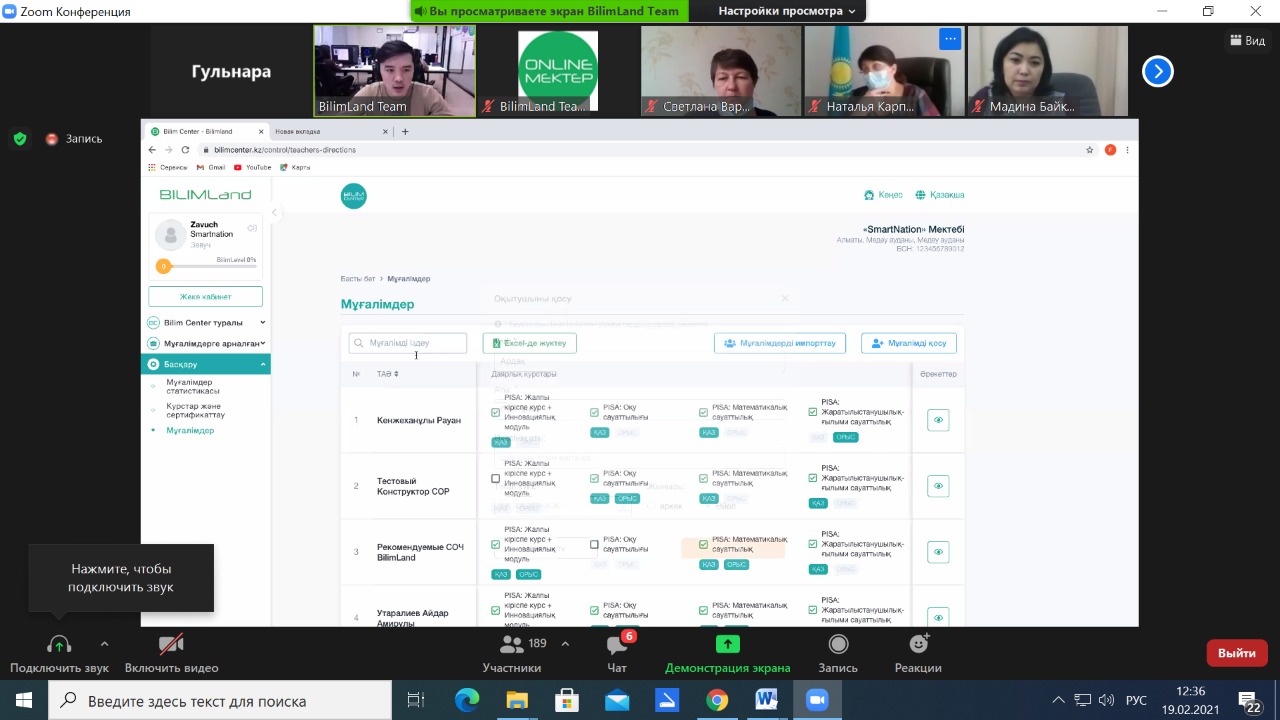Screen dimensions: 1280x720
Task: Open the Reactions smiley icon
Action: pyautogui.click(x=918, y=645)
